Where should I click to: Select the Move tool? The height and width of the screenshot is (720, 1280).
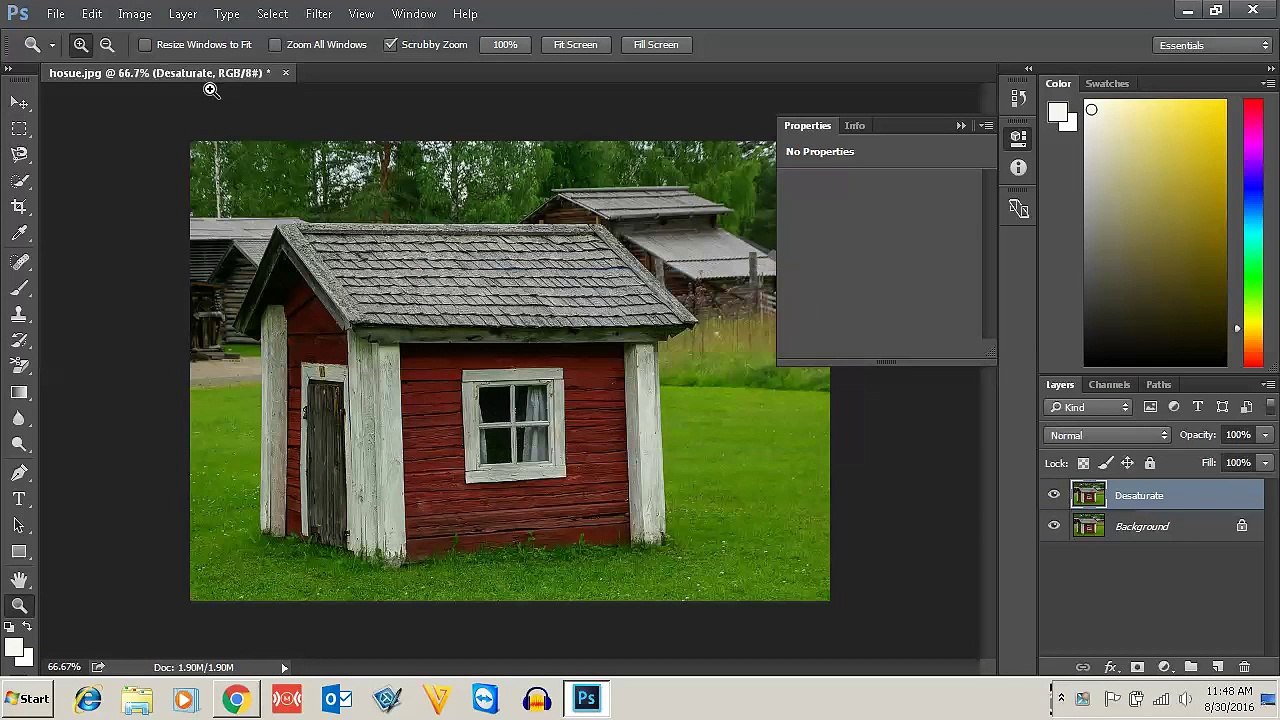(19, 102)
